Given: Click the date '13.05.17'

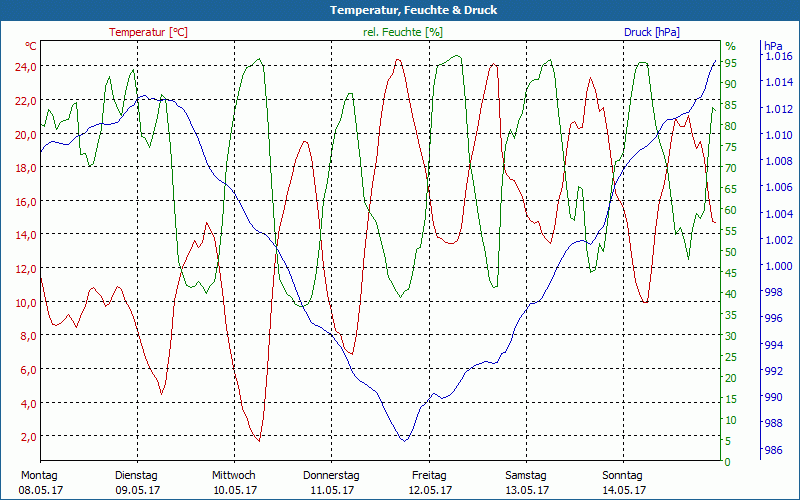Looking at the screenshot, I should pyautogui.click(x=527, y=490).
